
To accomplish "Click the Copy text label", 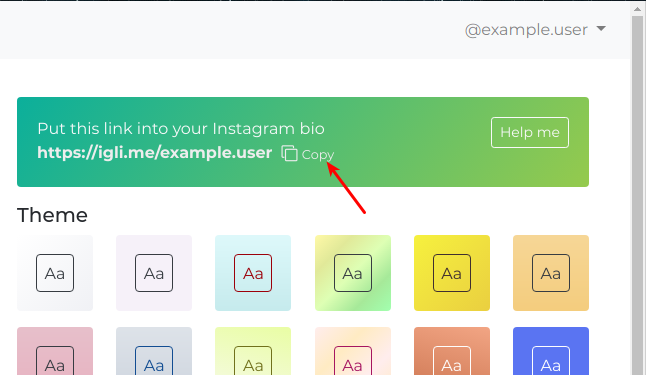I will coord(318,155).
